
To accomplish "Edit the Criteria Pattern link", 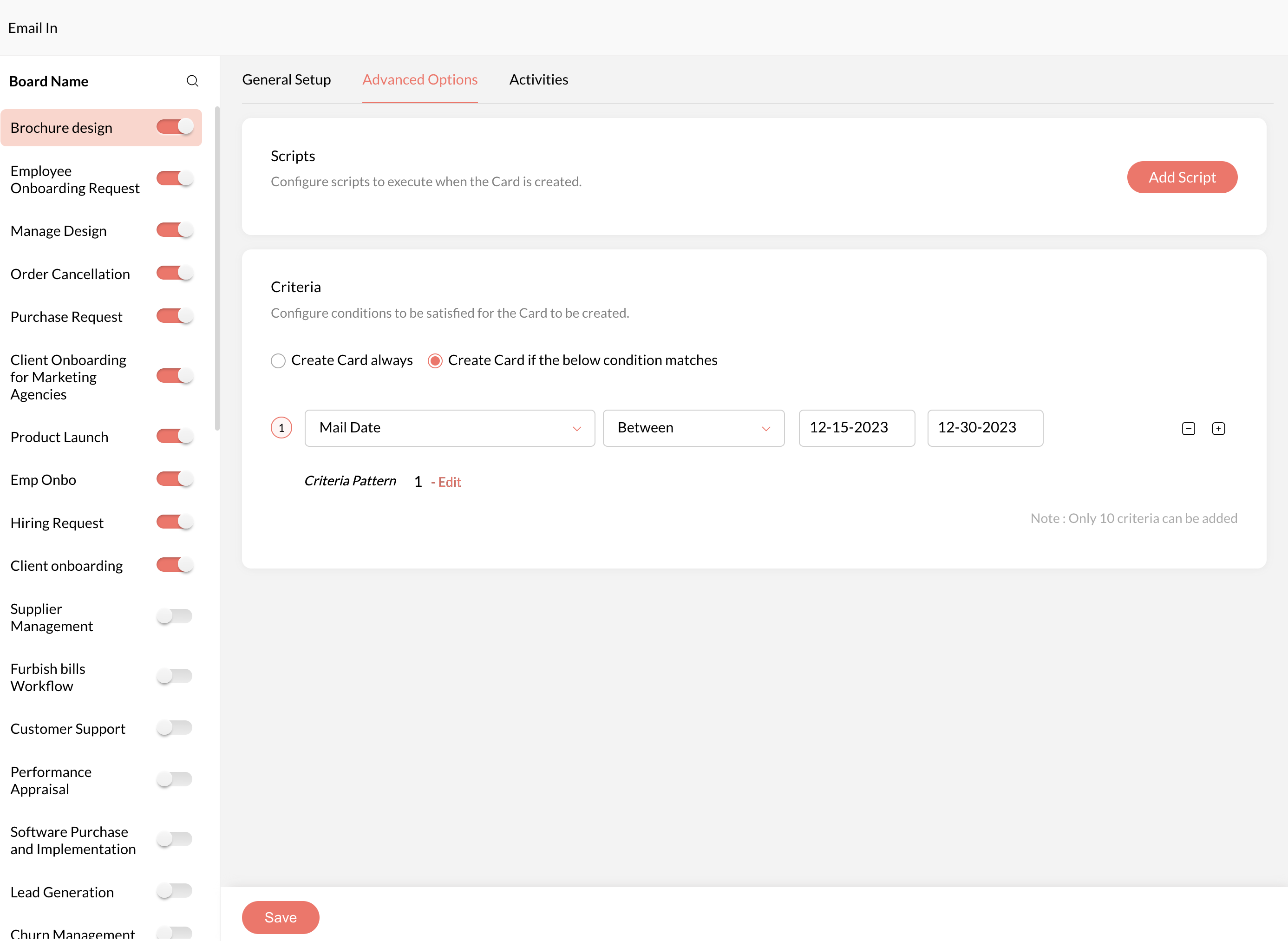I will pos(448,482).
